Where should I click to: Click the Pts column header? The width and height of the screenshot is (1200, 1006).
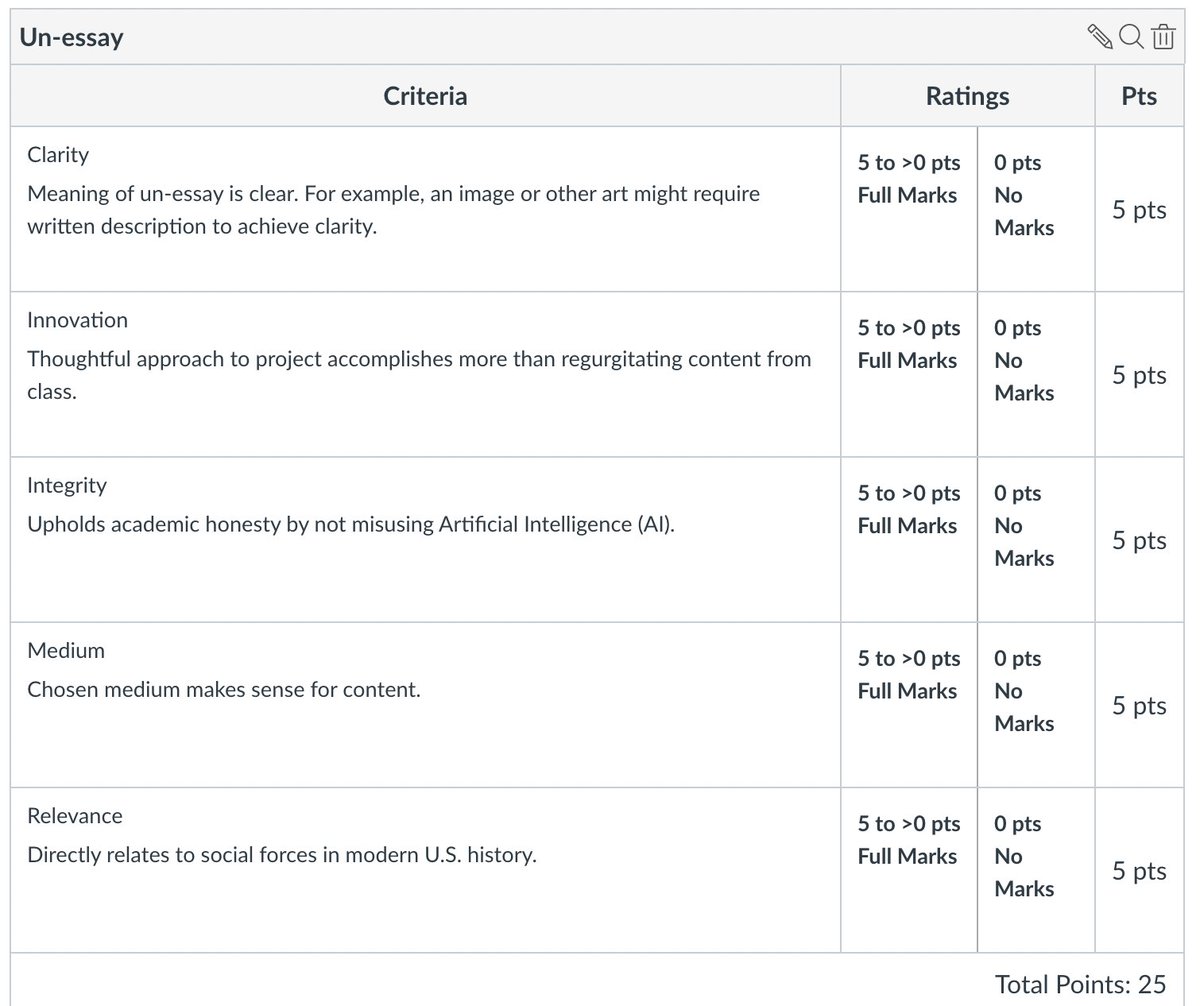1139,96
